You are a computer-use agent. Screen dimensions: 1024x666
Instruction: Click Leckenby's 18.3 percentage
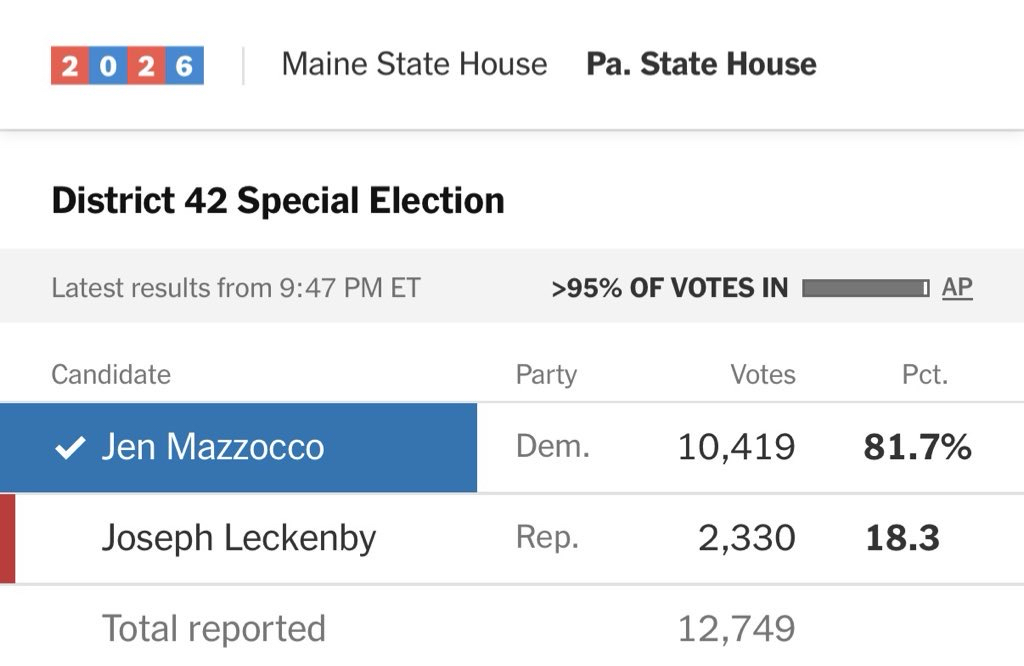tap(902, 539)
